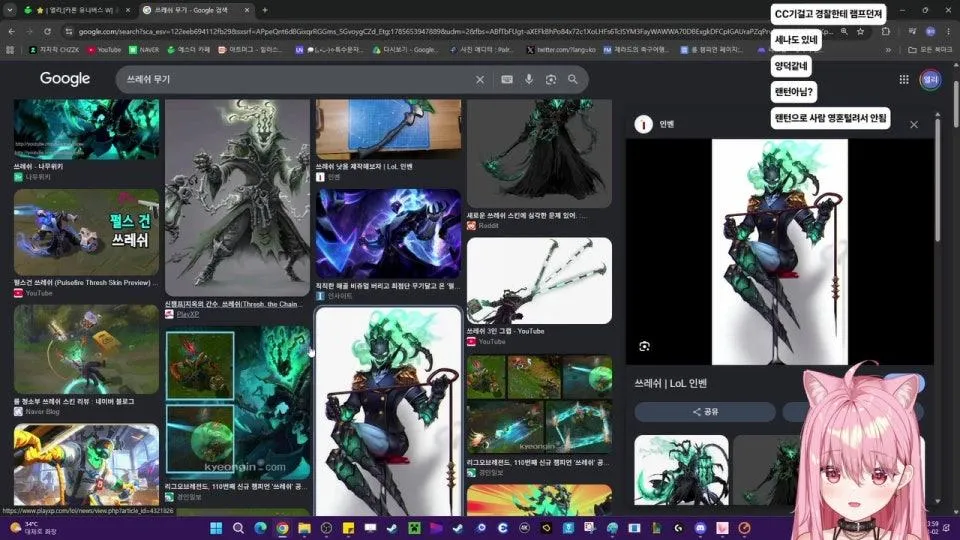This screenshot has height=540, width=960.
Task: Open the PlayXP source link
Action: (x=188, y=315)
